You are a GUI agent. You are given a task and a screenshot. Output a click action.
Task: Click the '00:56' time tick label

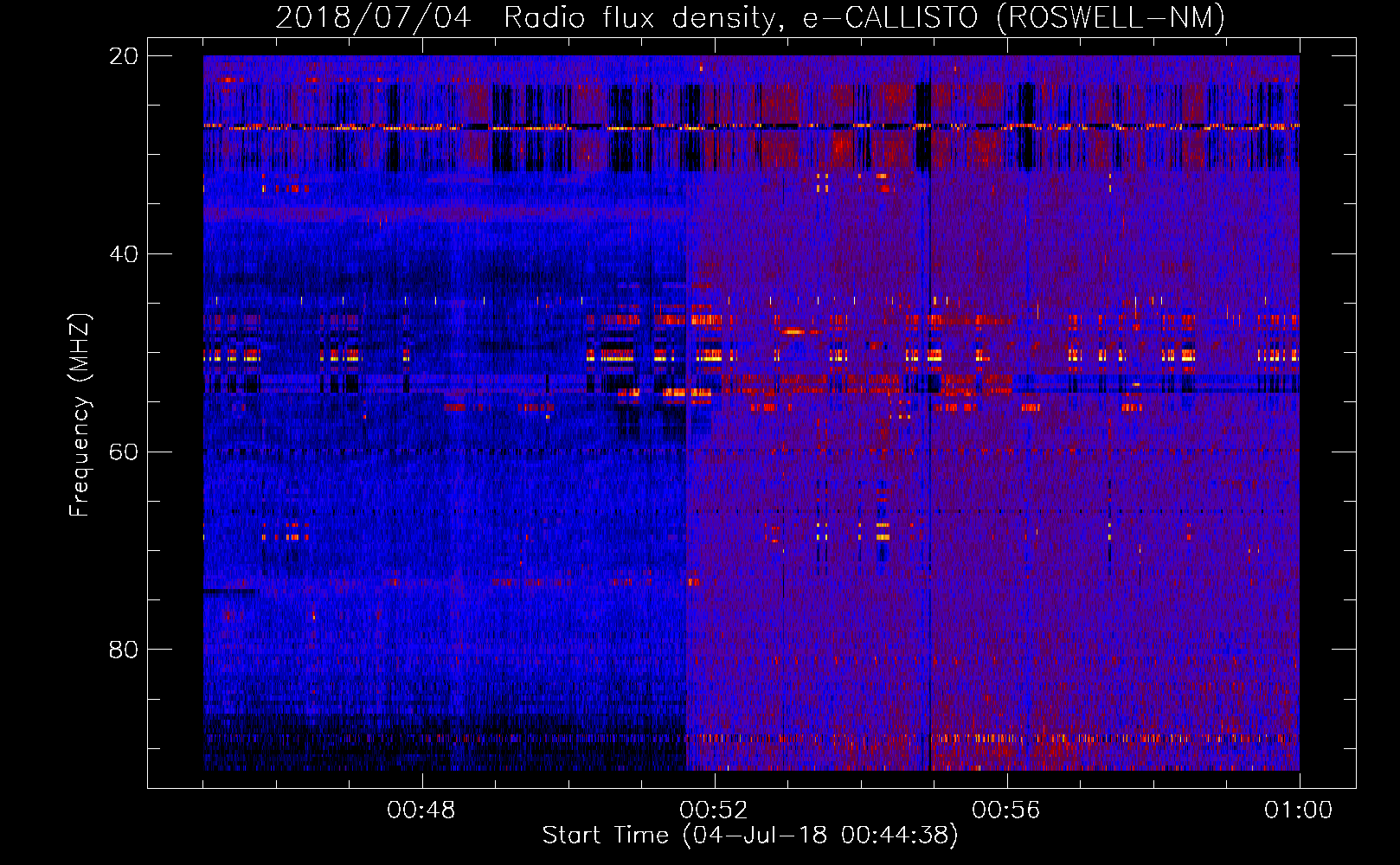tap(1006, 811)
